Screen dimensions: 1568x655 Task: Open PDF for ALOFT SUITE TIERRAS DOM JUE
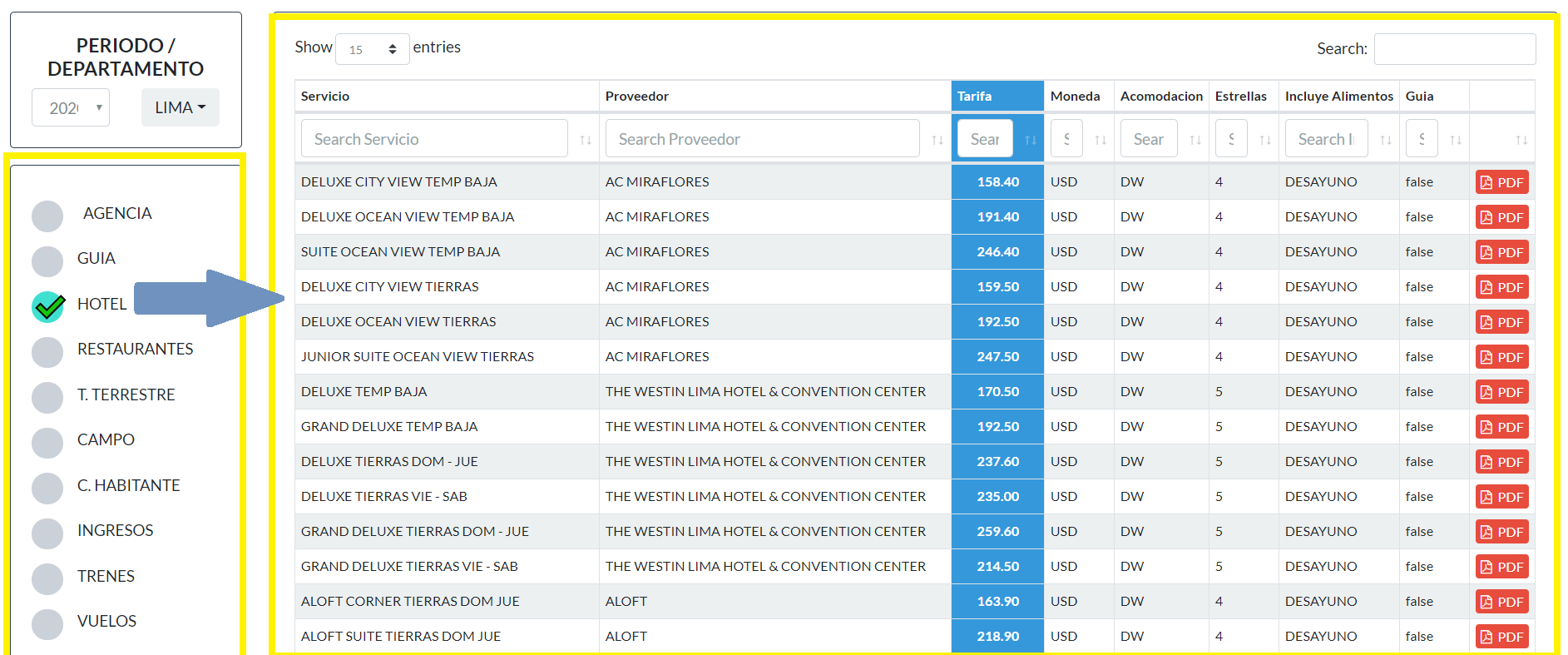click(1501, 637)
